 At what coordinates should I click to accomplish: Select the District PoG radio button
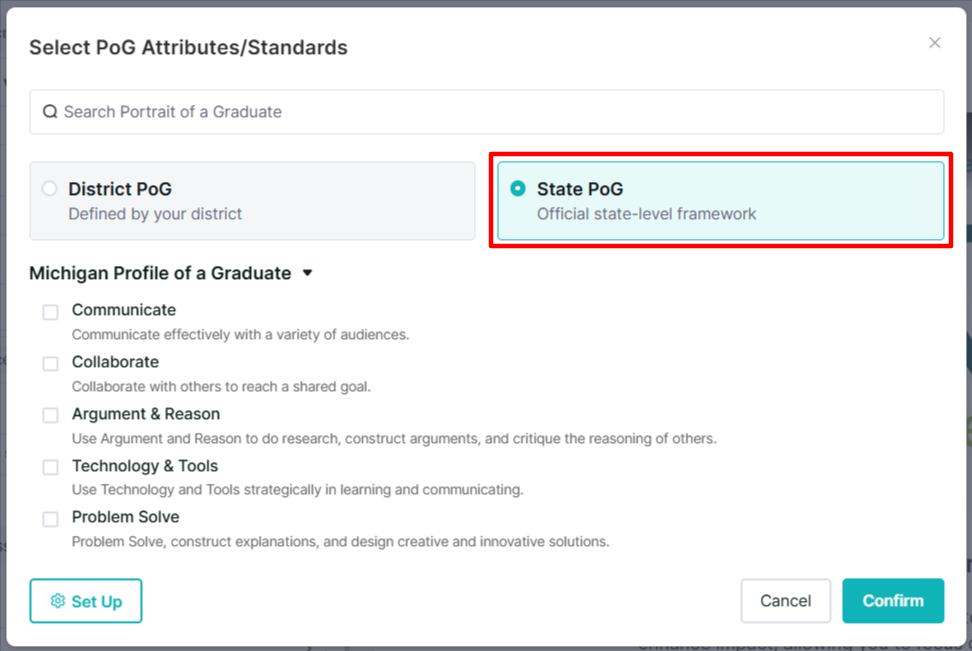pyautogui.click(x=50, y=188)
